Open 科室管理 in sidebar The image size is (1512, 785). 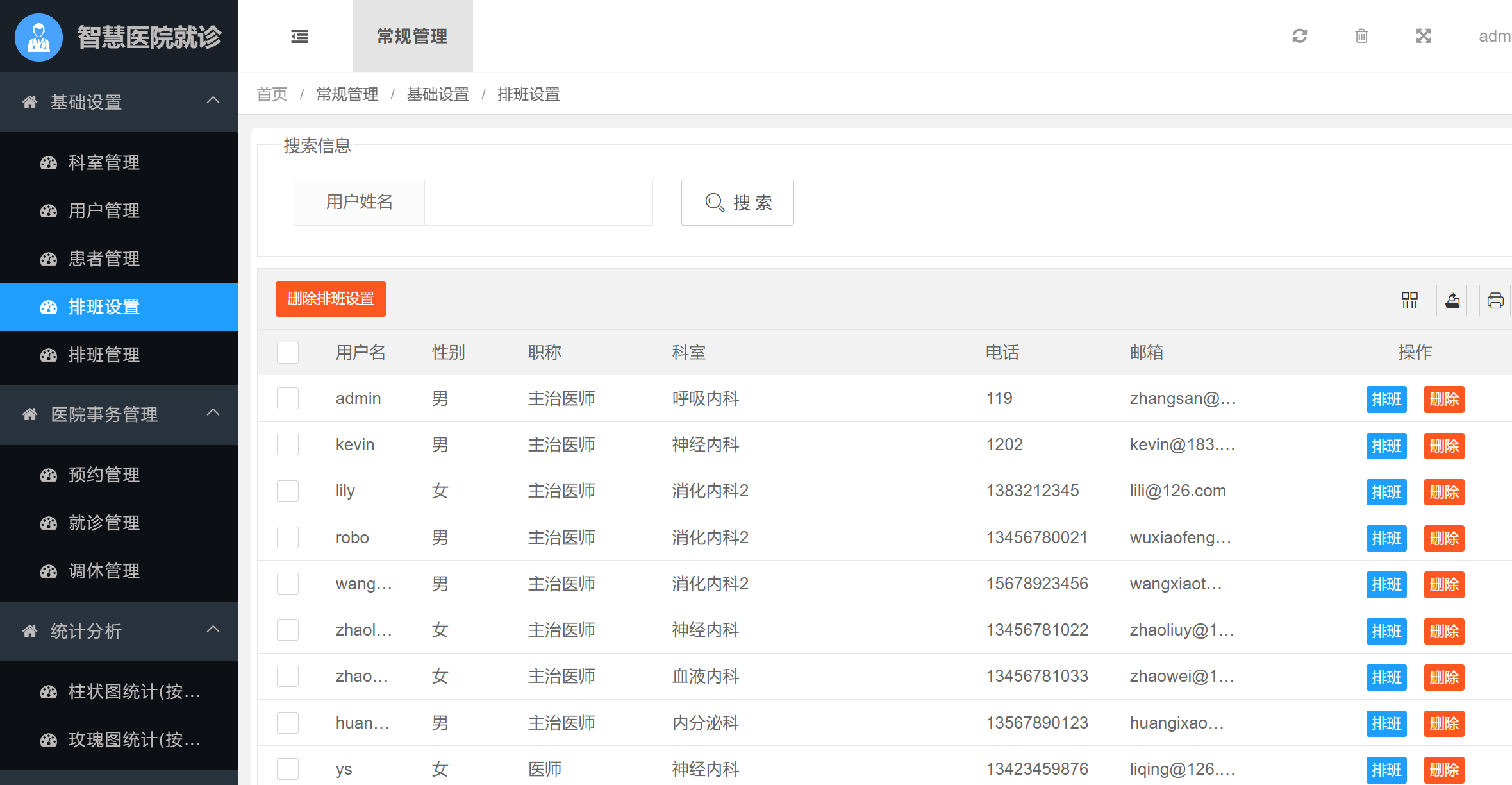119,163
